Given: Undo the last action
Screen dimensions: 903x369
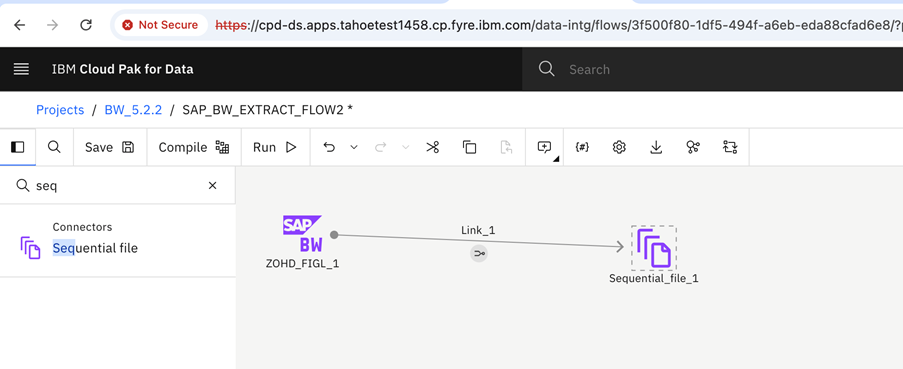Looking at the screenshot, I should click(329, 147).
